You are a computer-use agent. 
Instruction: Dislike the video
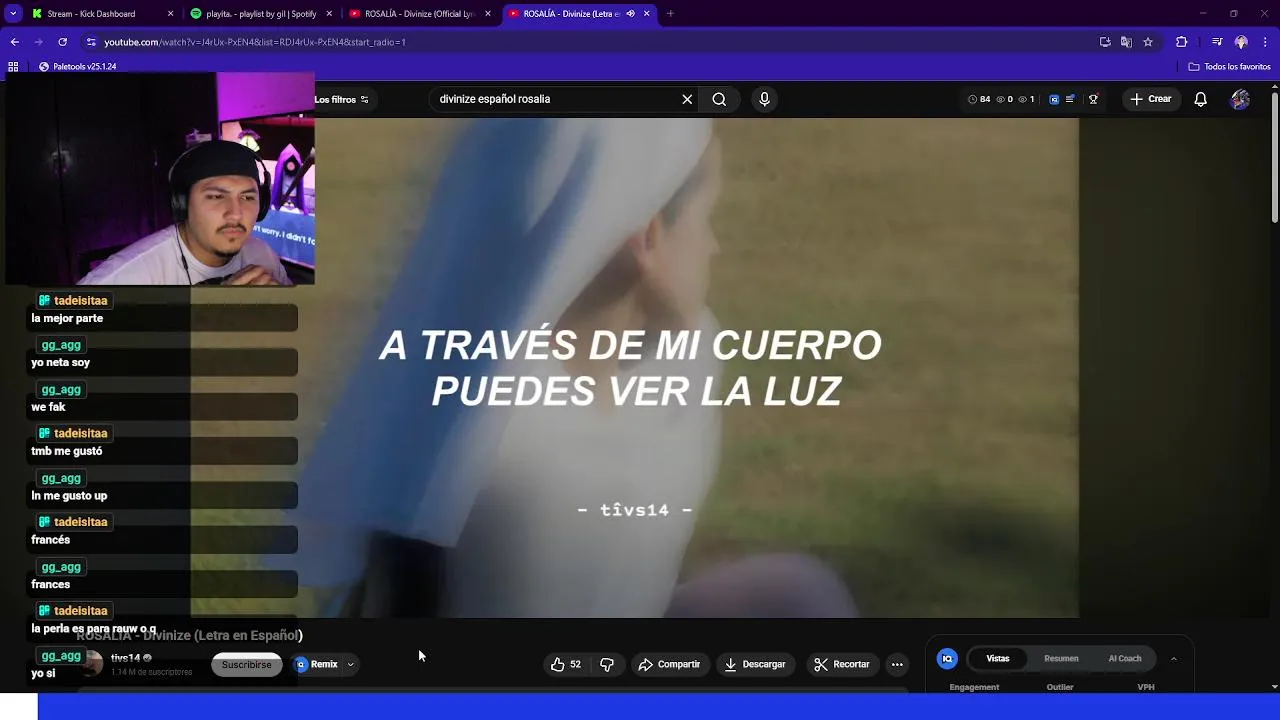point(606,664)
